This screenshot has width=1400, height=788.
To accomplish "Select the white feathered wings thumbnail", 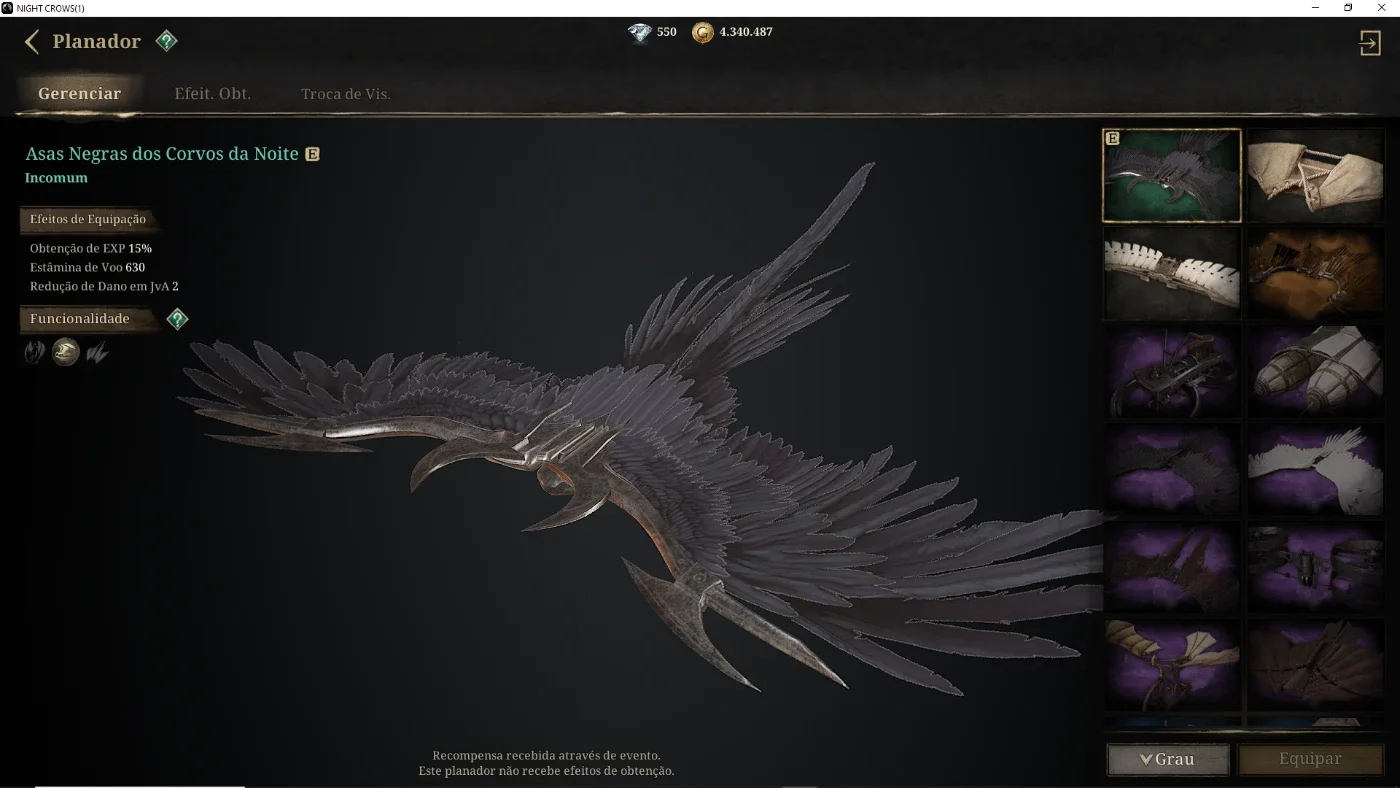I will 1315,469.
